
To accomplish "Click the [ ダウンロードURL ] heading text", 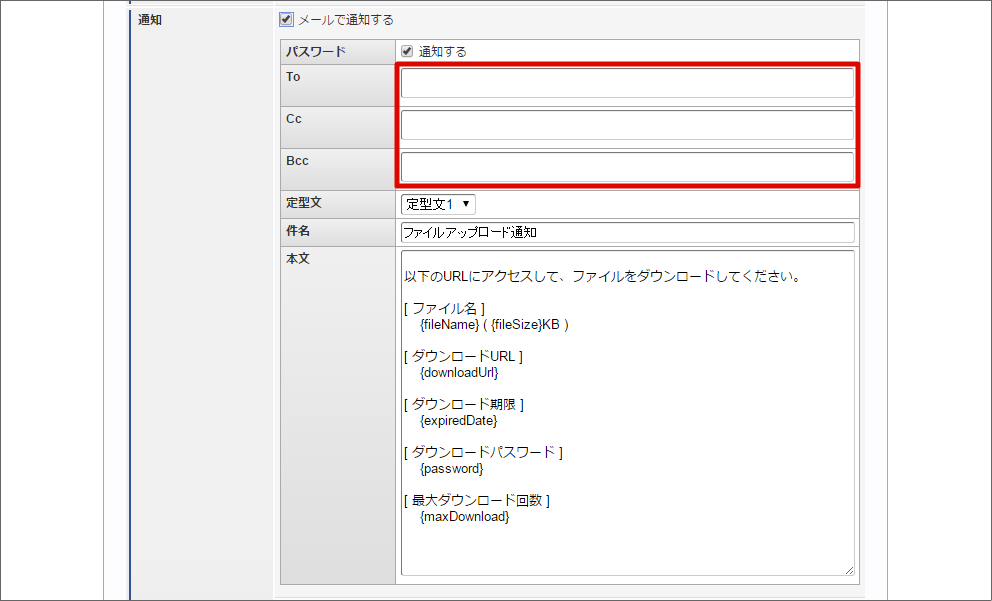I will (x=464, y=356).
